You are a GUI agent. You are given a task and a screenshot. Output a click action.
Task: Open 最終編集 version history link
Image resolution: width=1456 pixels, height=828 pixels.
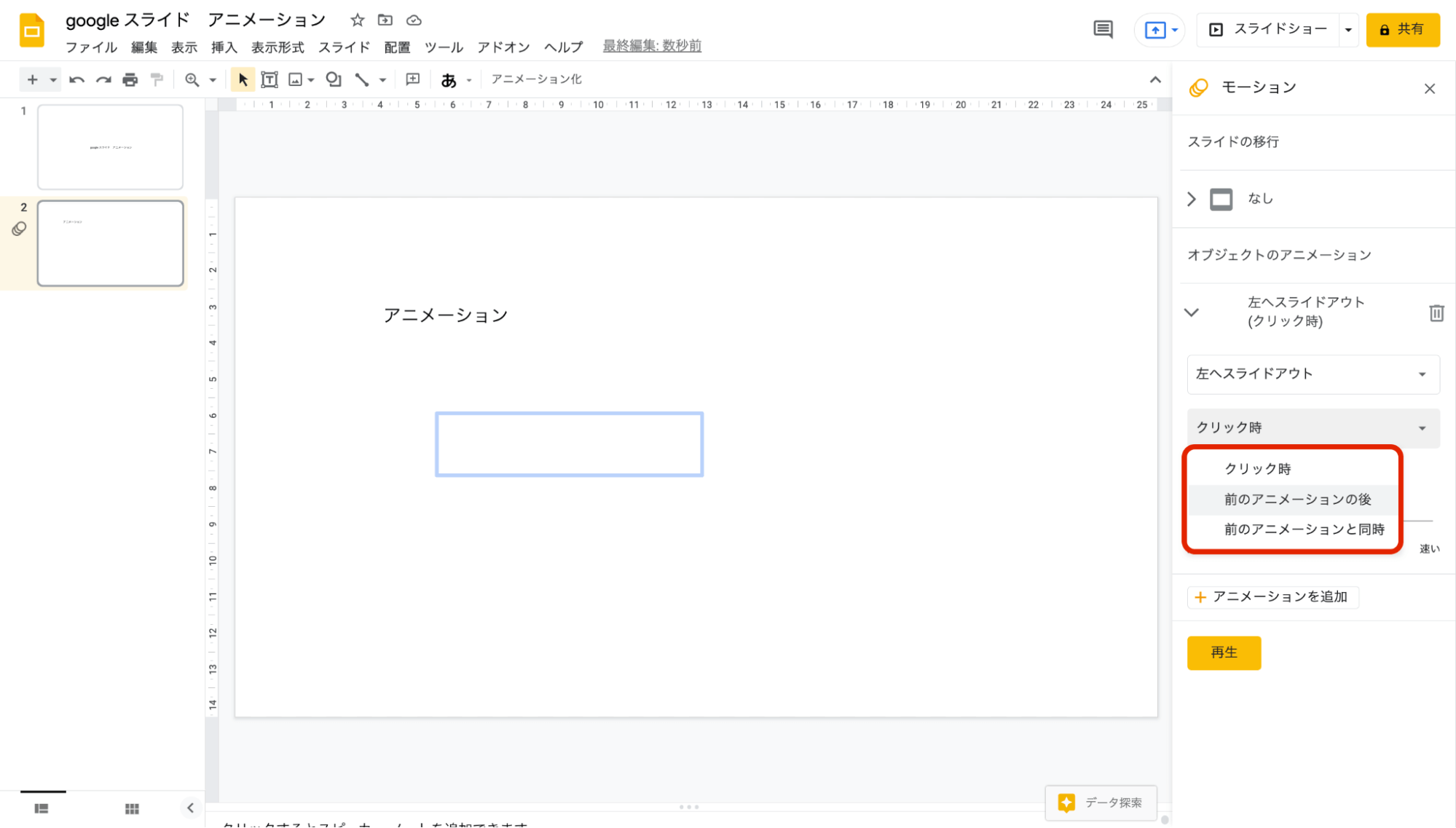point(652,46)
